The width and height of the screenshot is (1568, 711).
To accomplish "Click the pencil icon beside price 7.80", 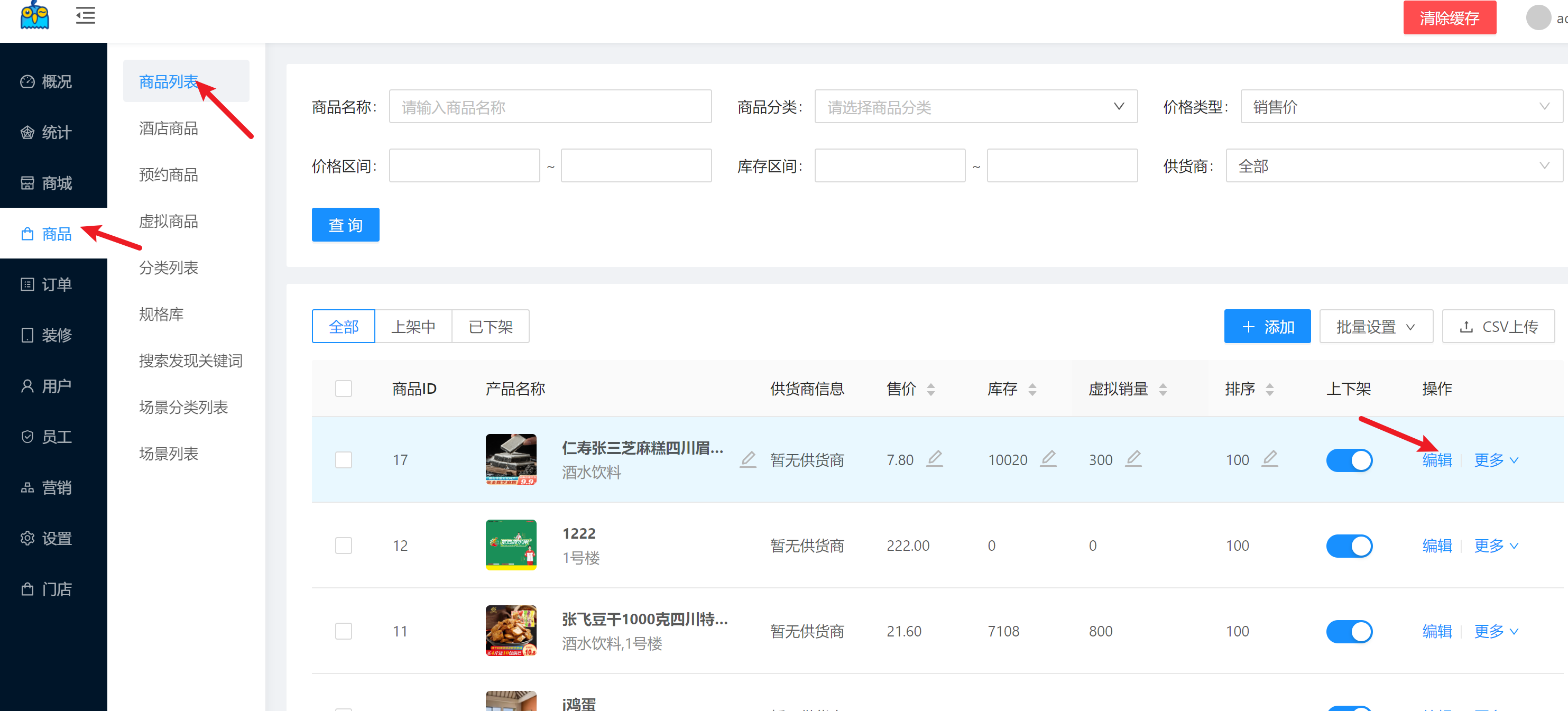I will coord(934,458).
